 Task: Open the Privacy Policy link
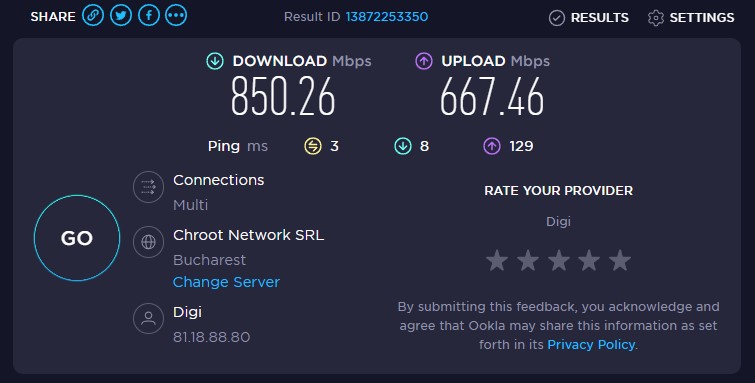coord(591,344)
